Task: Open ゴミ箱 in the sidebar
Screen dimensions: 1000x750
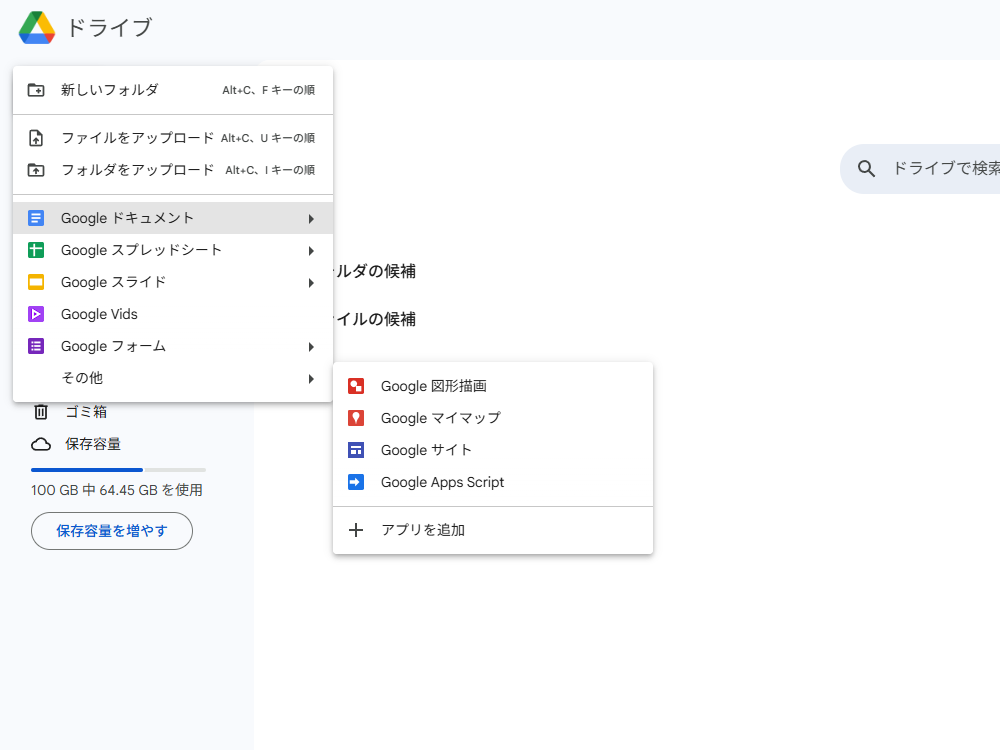Action: pyautogui.click(x=86, y=412)
